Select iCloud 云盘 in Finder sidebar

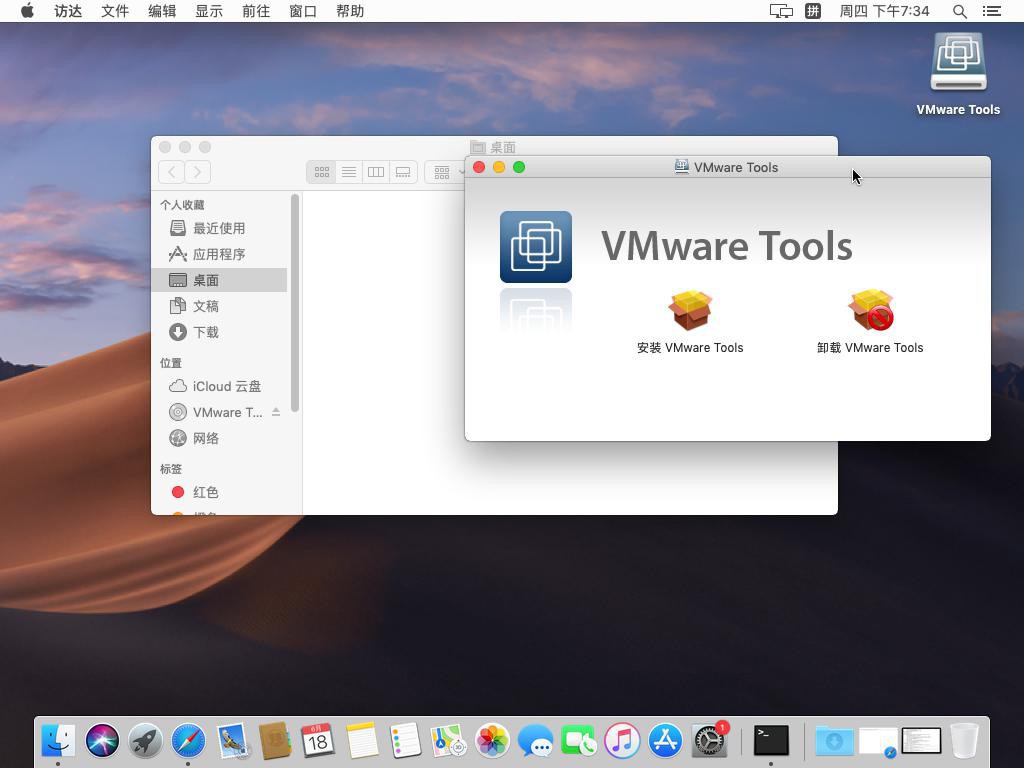click(221, 386)
